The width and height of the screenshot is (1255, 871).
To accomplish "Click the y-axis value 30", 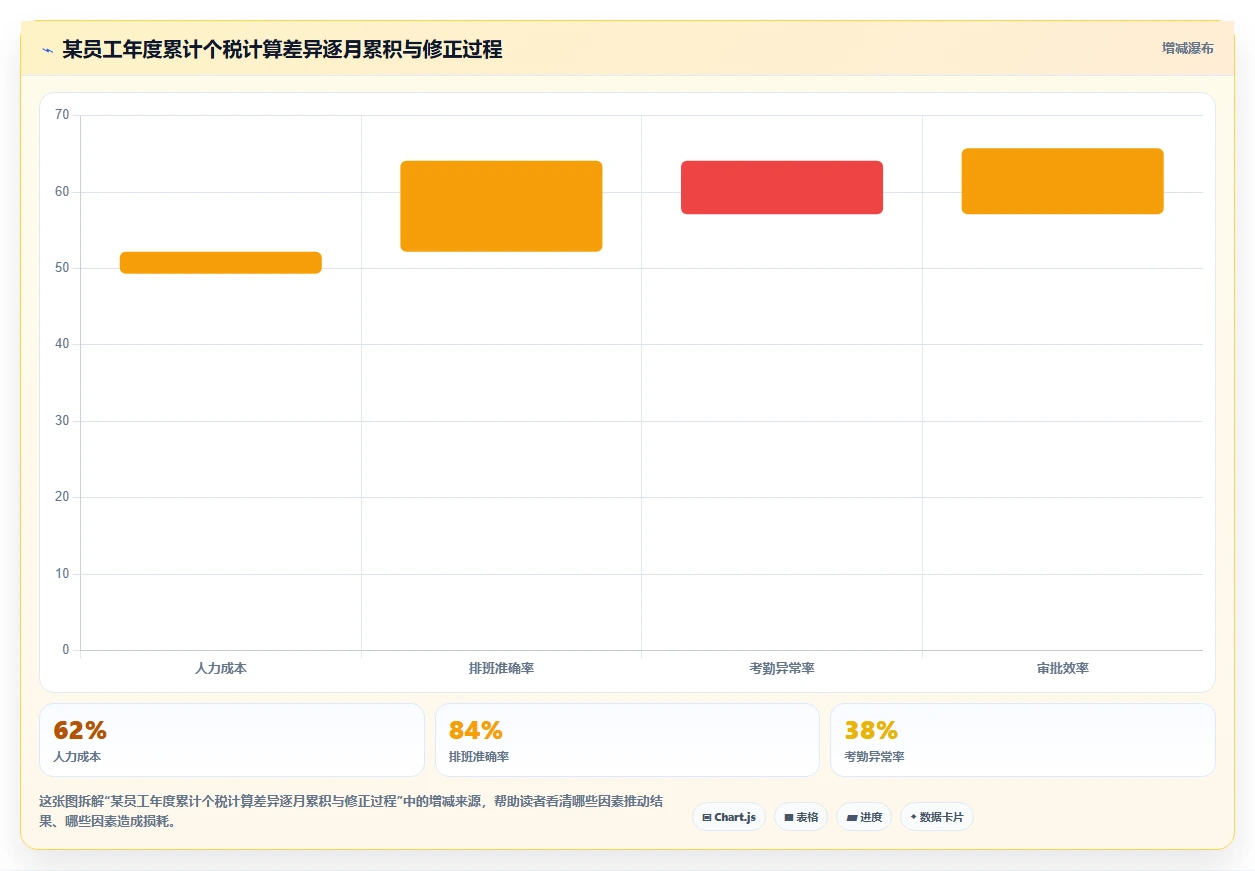I will point(62,421).
